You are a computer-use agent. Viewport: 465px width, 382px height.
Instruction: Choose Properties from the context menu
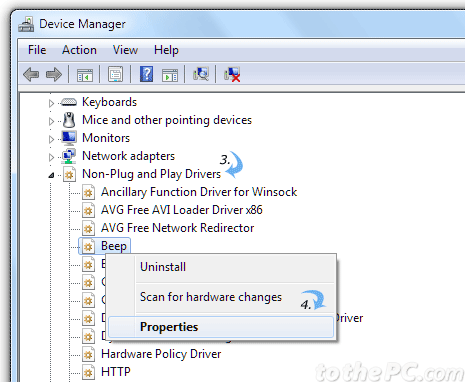tap(221, 327)
